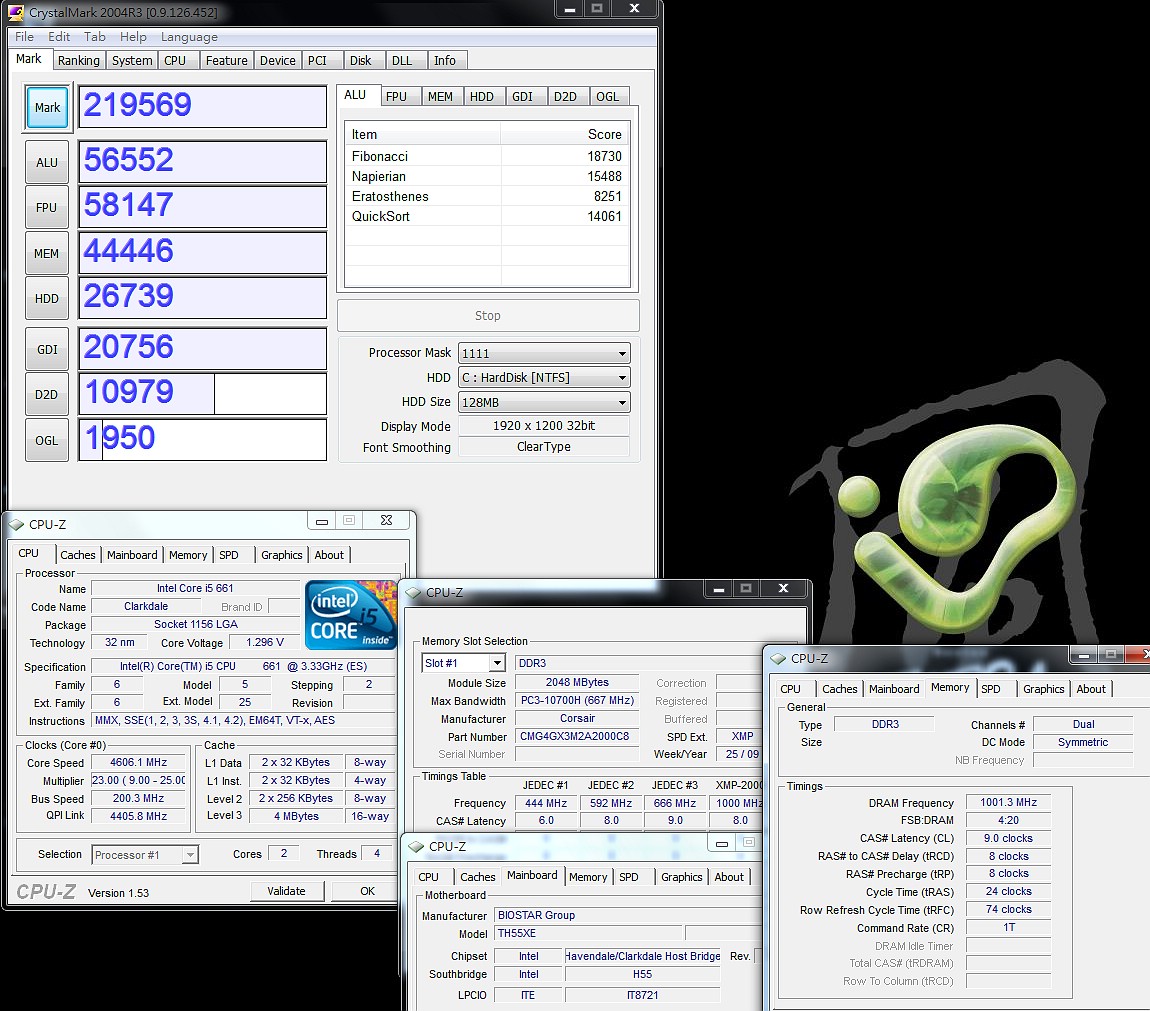Screen dimensions: 1150x1011
Task: Click Validate in CPU-Z
Action: 287,891
